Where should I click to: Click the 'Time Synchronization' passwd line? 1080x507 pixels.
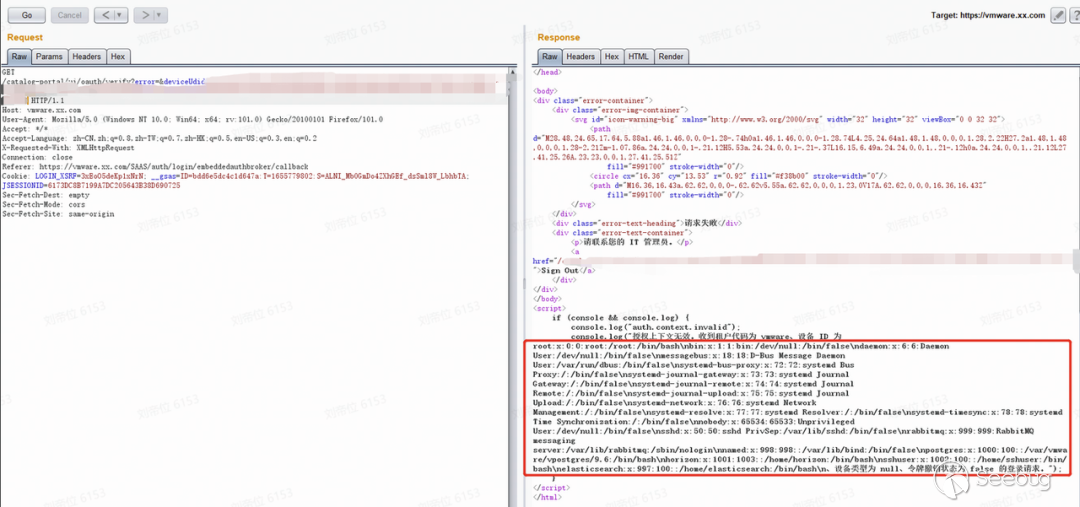[694, 421]
